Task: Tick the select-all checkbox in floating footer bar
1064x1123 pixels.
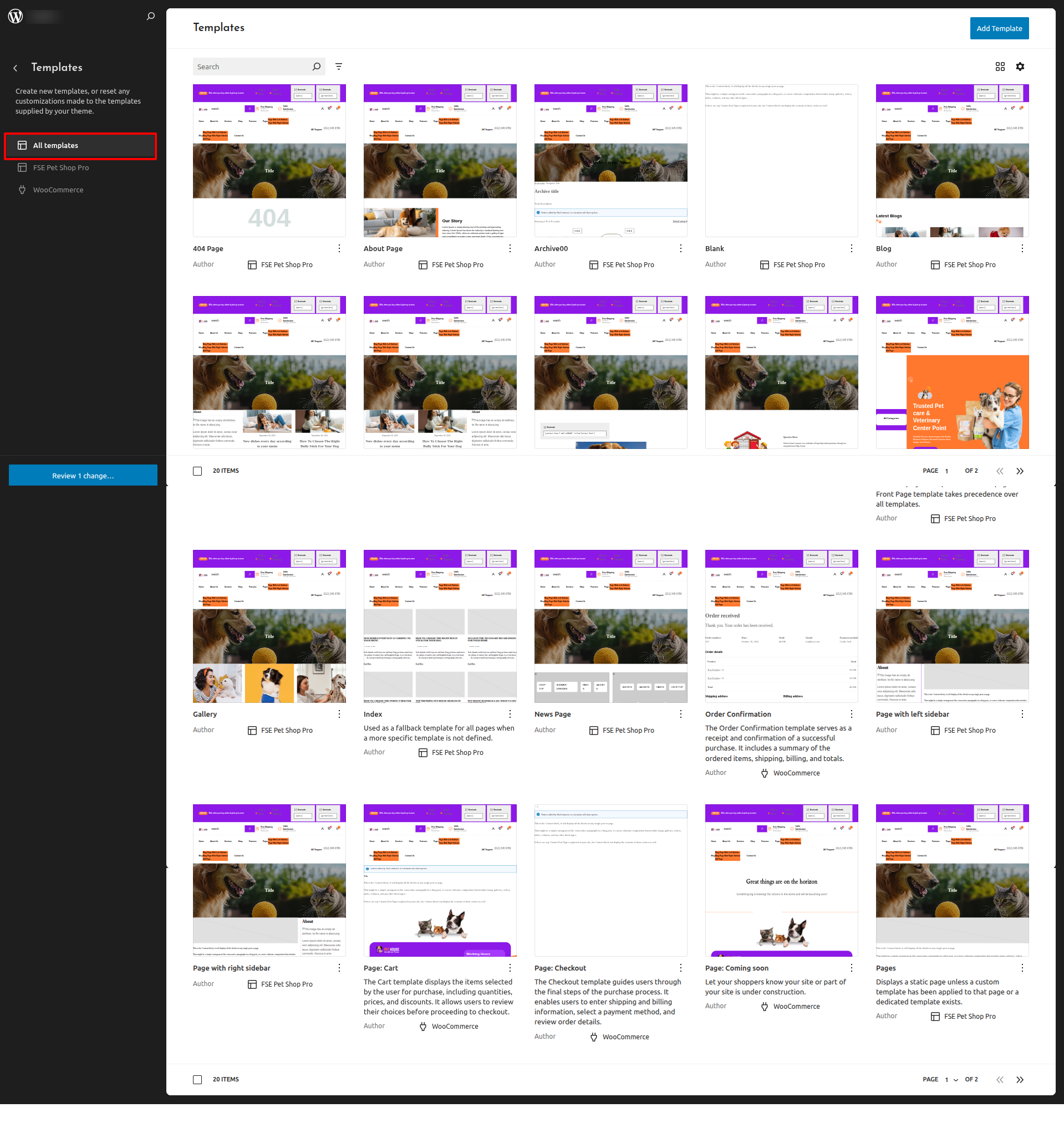Action: coord(197,471)
